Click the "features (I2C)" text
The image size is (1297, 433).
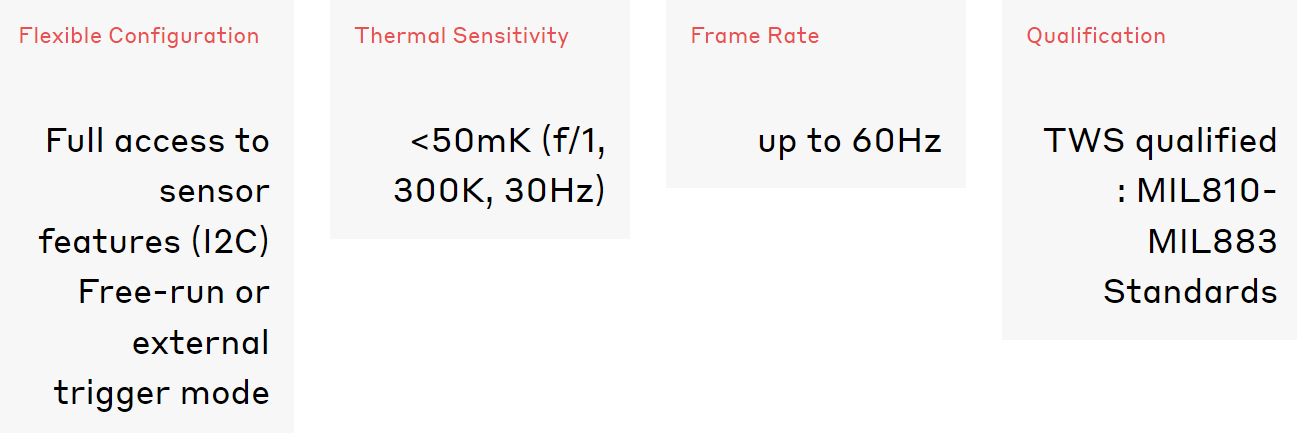point(155,242)
